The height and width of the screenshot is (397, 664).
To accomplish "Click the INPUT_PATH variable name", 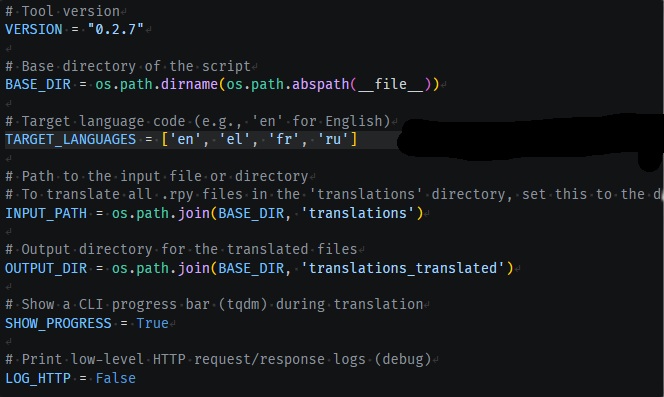I will pos(46,213).
